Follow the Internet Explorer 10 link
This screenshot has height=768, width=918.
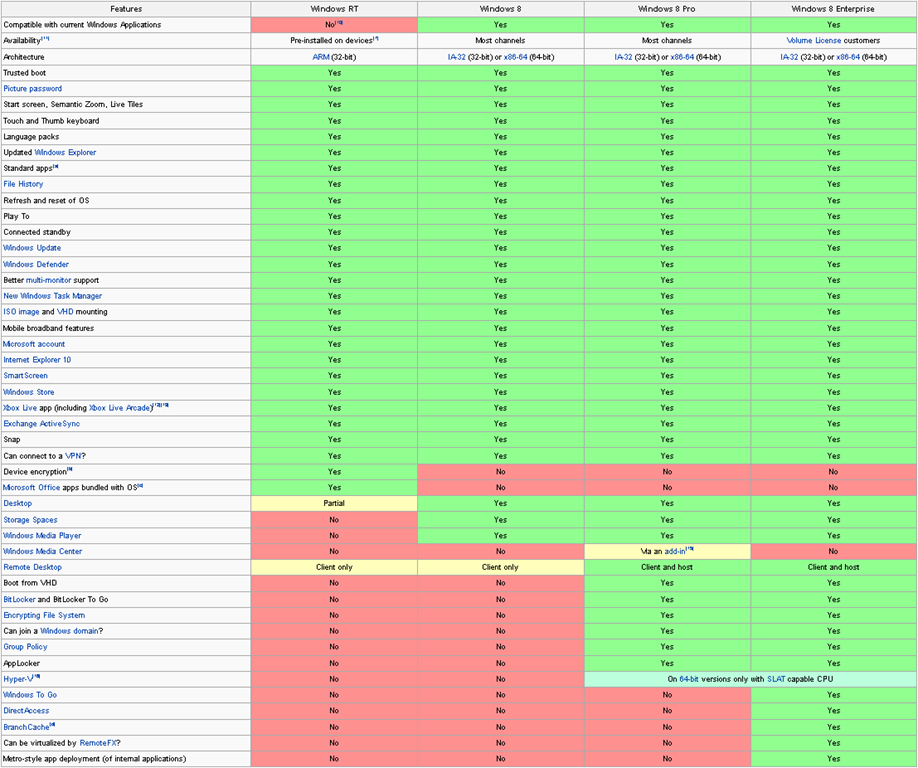37,359
